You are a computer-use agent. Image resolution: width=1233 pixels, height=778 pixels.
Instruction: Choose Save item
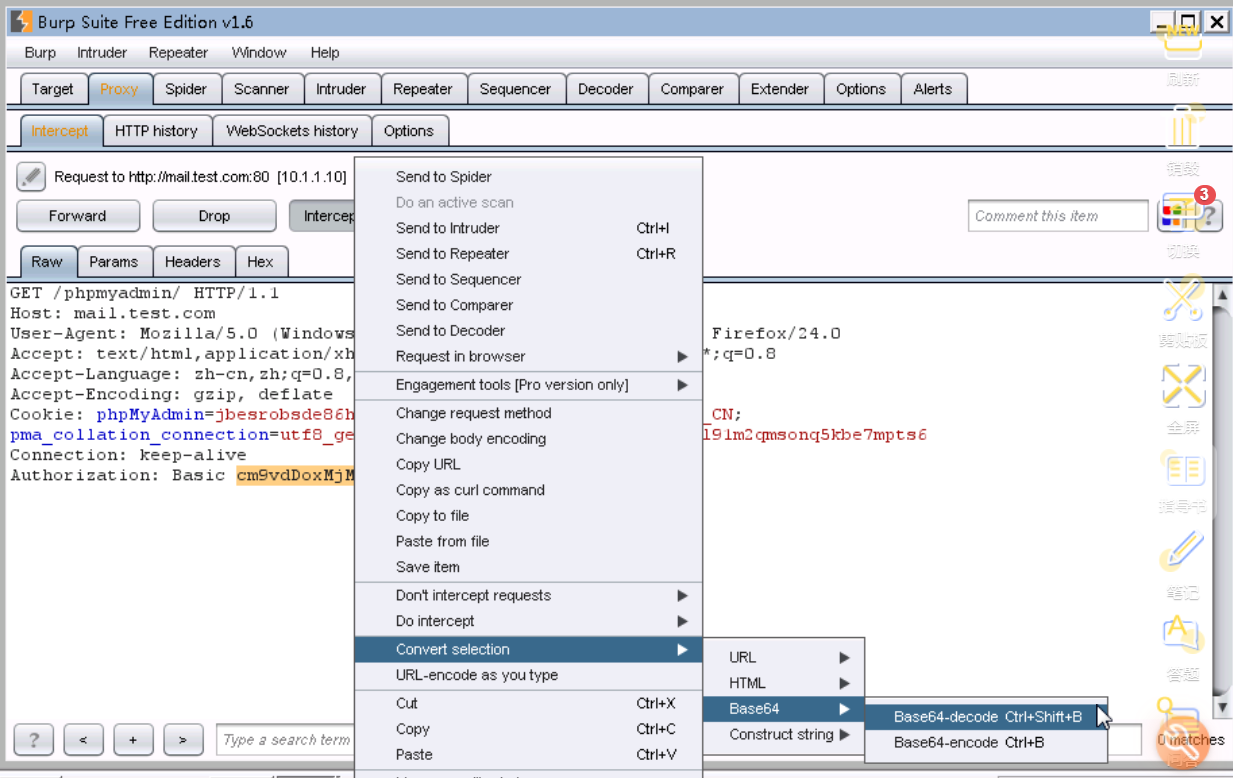(529, 567)
